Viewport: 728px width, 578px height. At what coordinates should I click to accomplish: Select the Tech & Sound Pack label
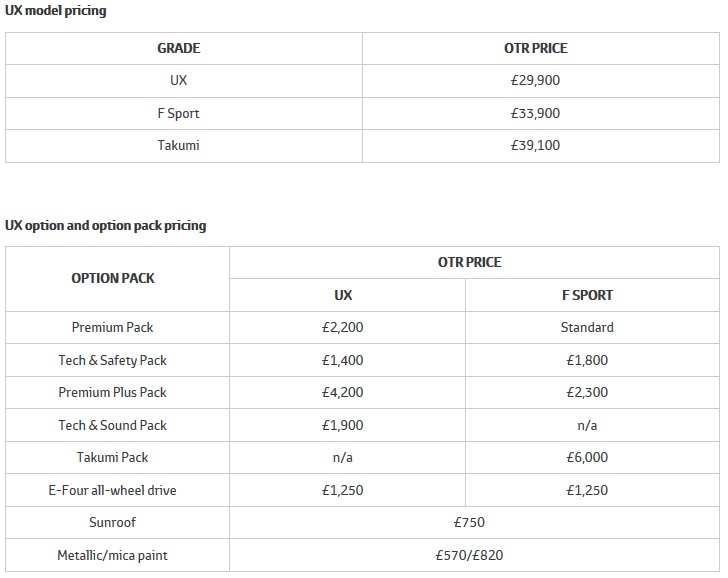(113, 425)
